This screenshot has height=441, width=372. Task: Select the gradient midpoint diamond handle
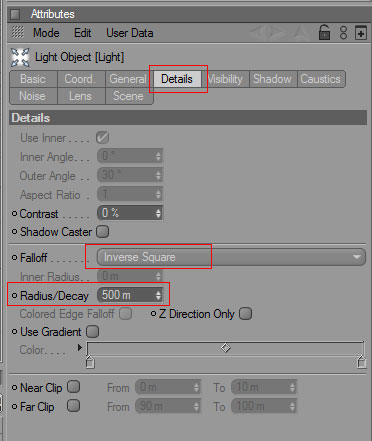(226, 348)
